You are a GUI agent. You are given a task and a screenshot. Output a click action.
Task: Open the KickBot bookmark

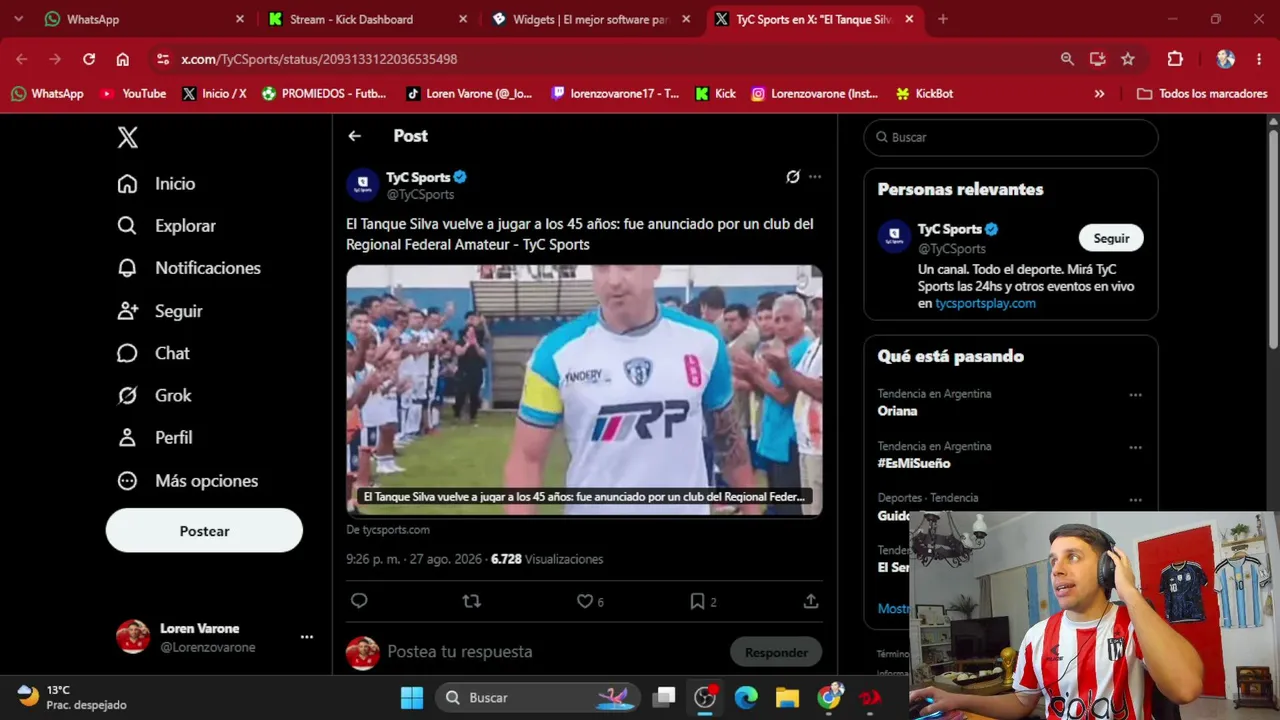924,94
